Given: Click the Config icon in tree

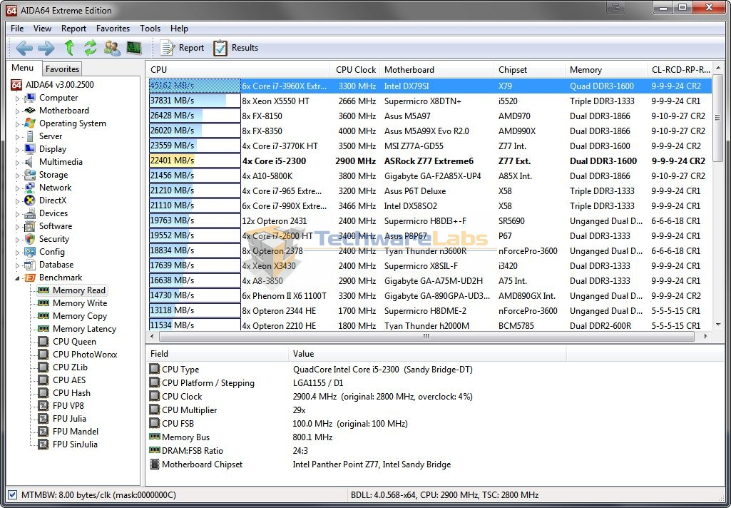Looking at the screenshot, I should (30, 252).
